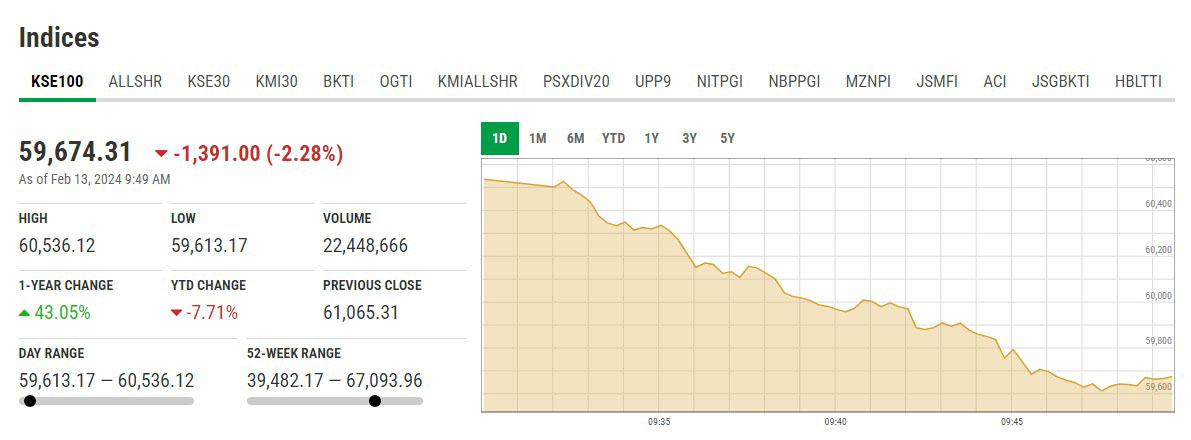
Task: Show the 6M chart range
Action: pyautogui.click(x=576, y=139)
